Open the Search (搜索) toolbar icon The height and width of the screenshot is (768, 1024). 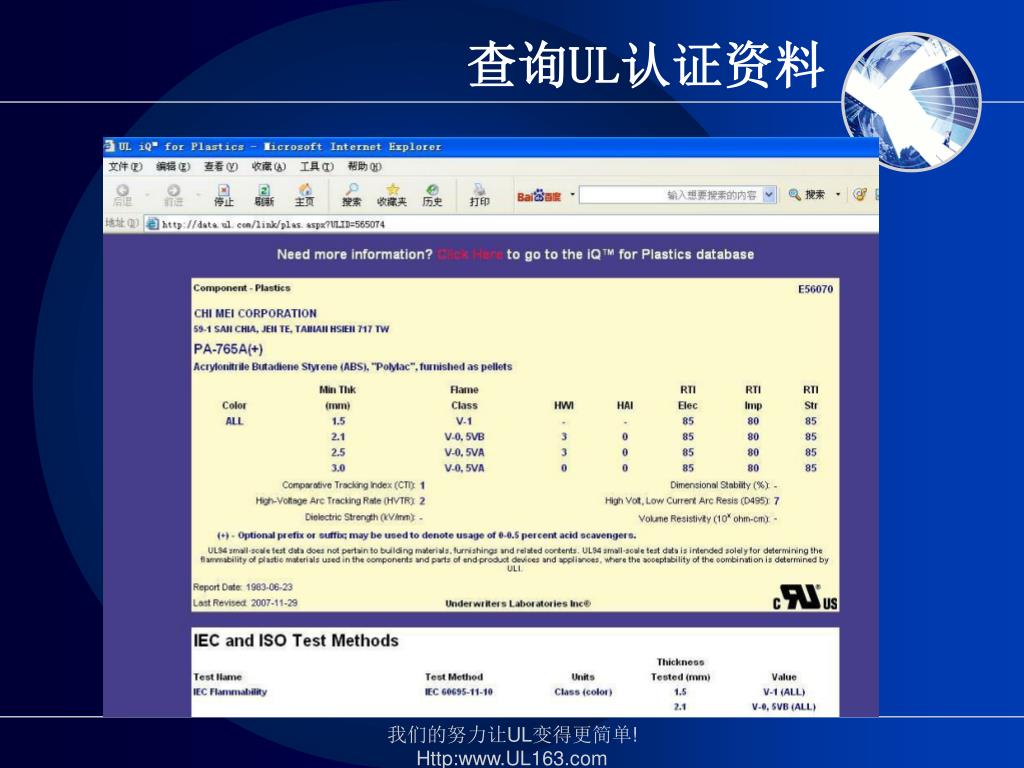(351, 195)
